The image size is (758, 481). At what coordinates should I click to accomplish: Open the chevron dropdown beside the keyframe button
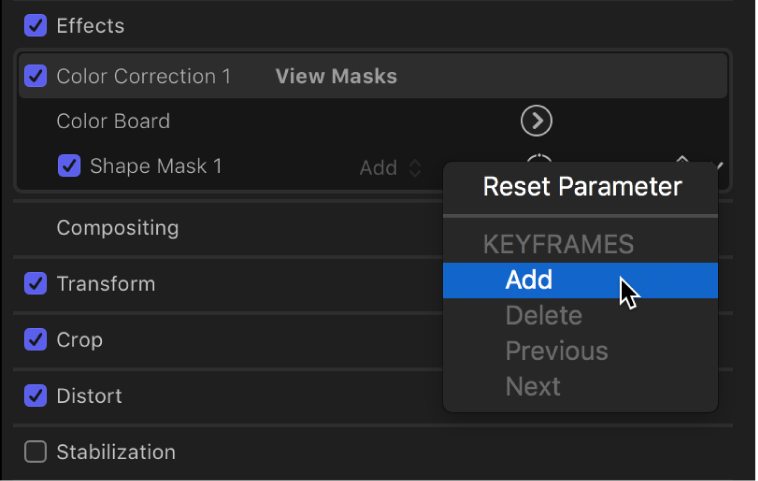[719, 164]
